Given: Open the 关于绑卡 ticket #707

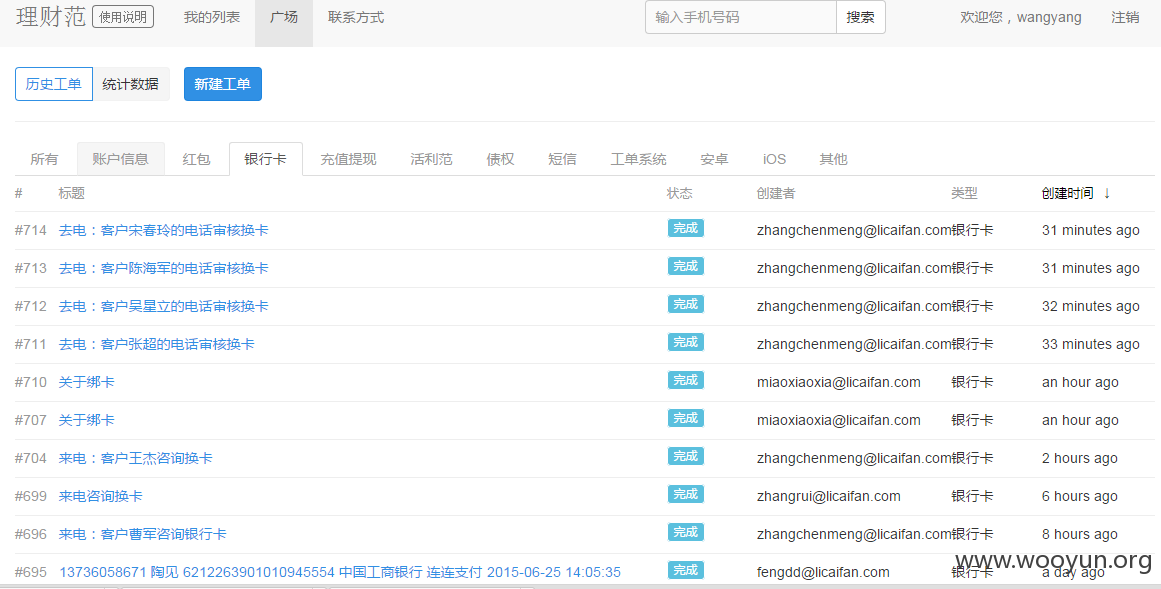Looking at the screenshot, I should 87,420.
